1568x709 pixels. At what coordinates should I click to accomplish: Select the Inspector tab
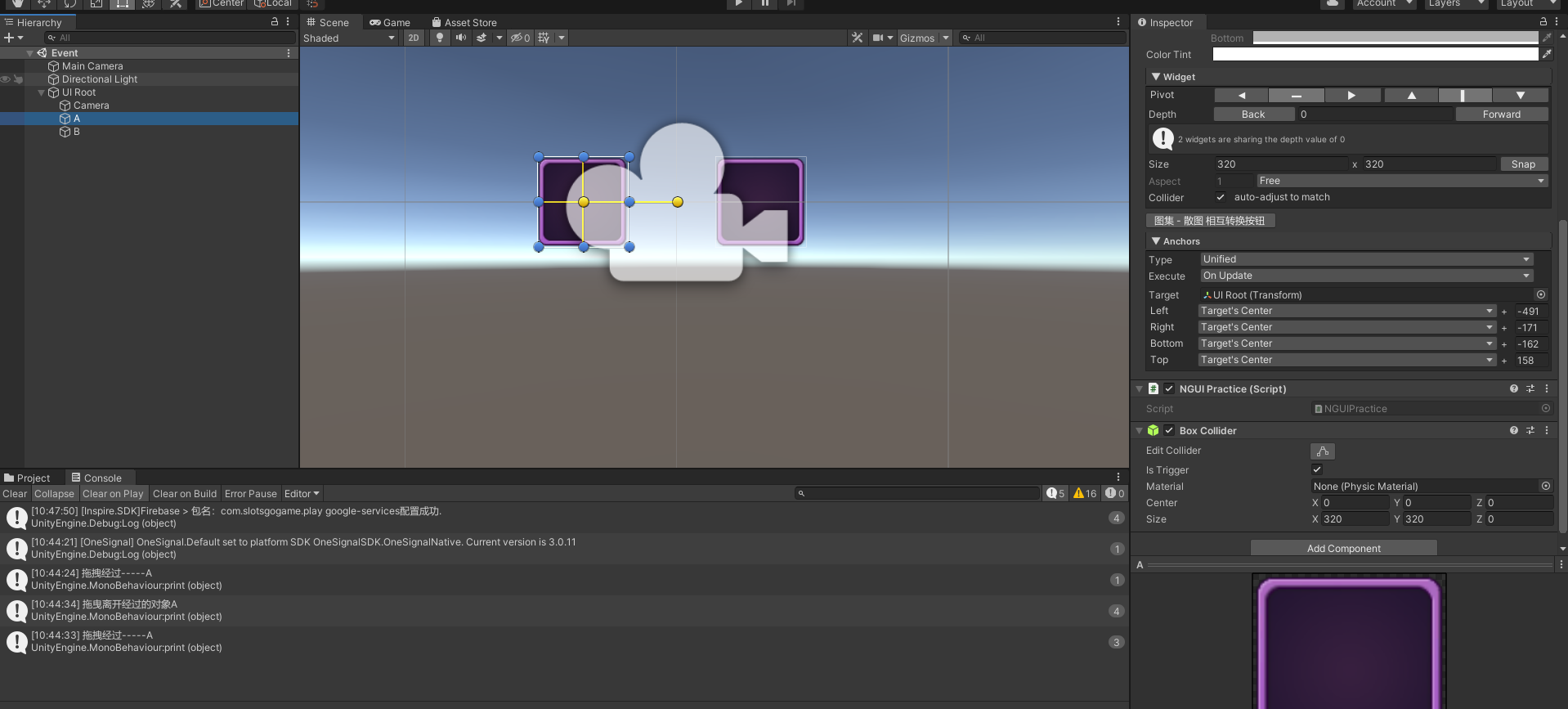(1166, 22)
